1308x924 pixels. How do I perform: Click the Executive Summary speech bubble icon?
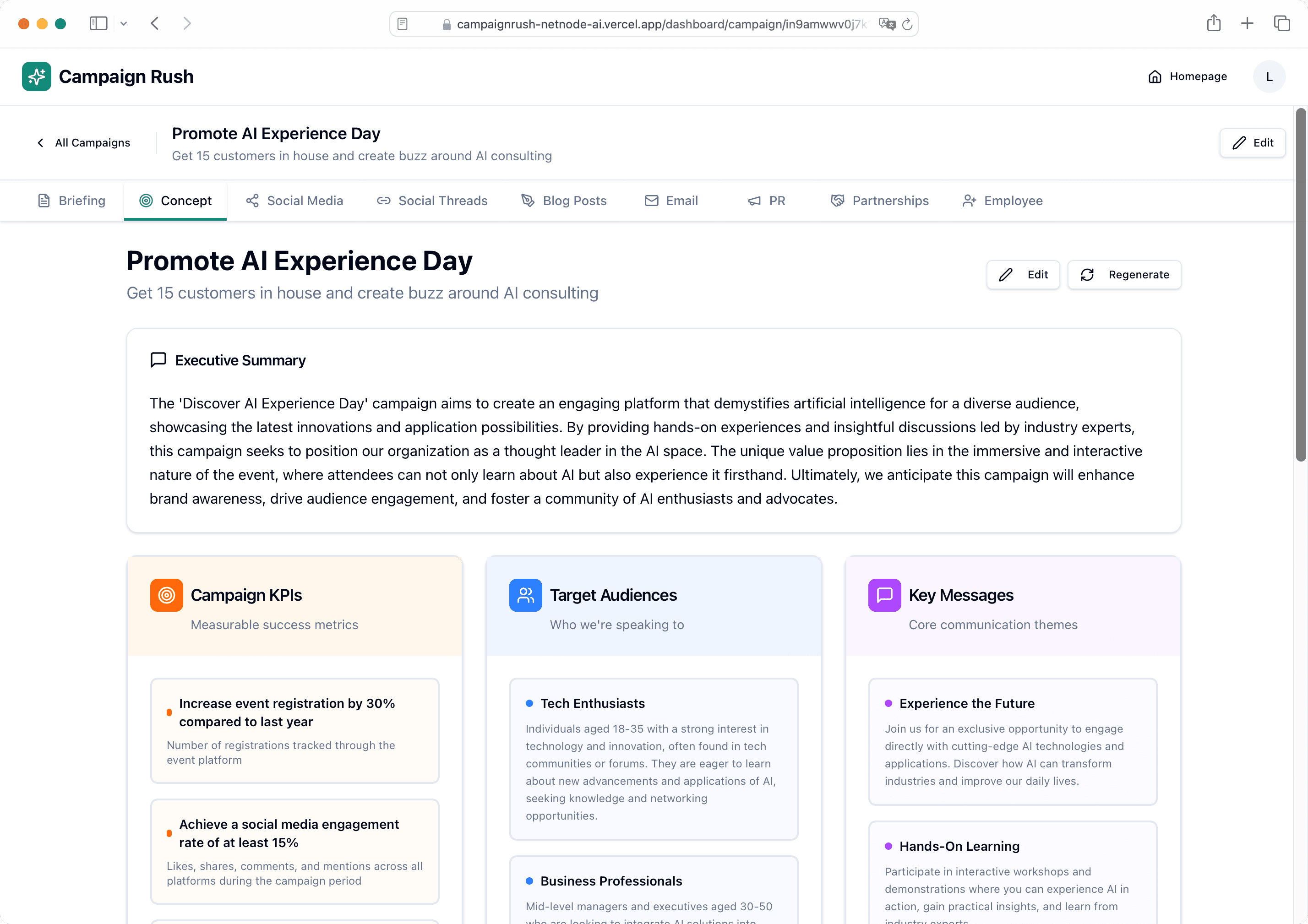[158, 360]
